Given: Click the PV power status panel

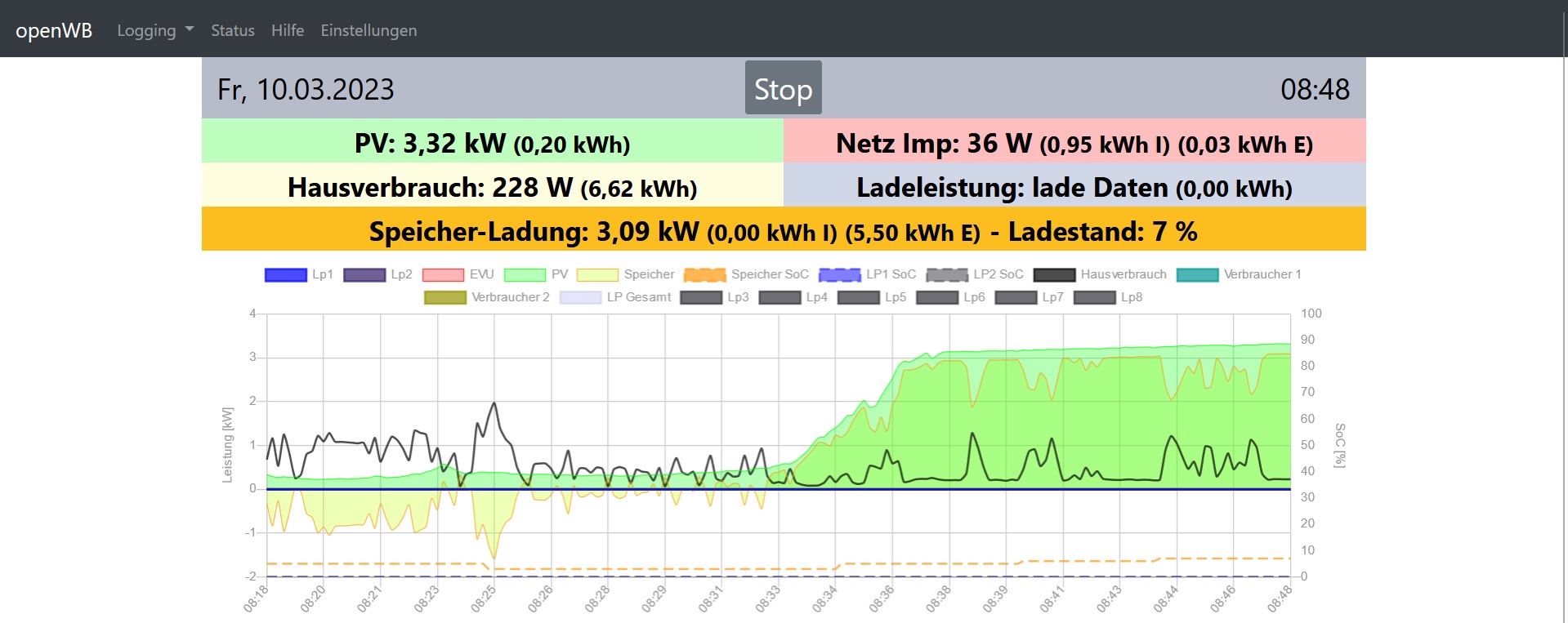Looking at the screenshot, I should click(x=492, y=143).
